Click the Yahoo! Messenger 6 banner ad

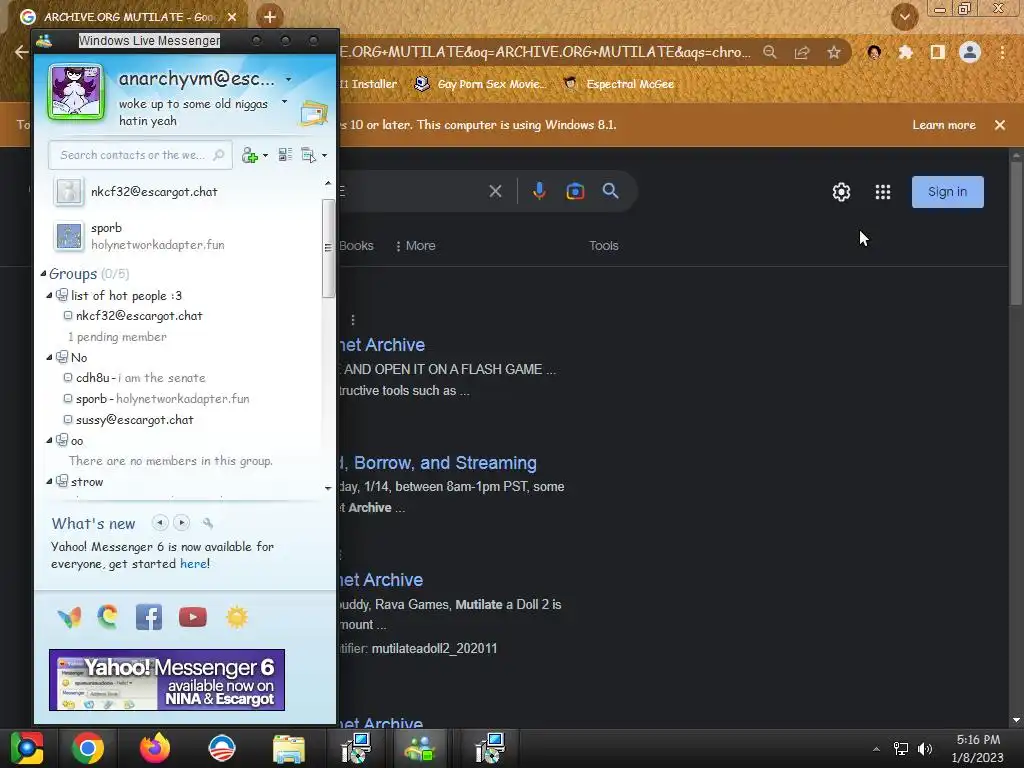coord(167,680)
